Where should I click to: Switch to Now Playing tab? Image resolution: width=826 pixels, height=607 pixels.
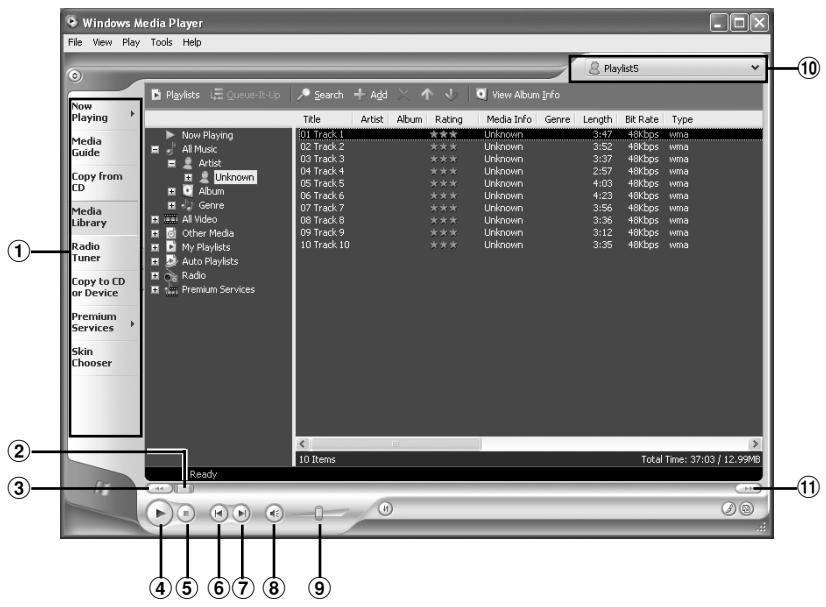[x=104, y=113]
